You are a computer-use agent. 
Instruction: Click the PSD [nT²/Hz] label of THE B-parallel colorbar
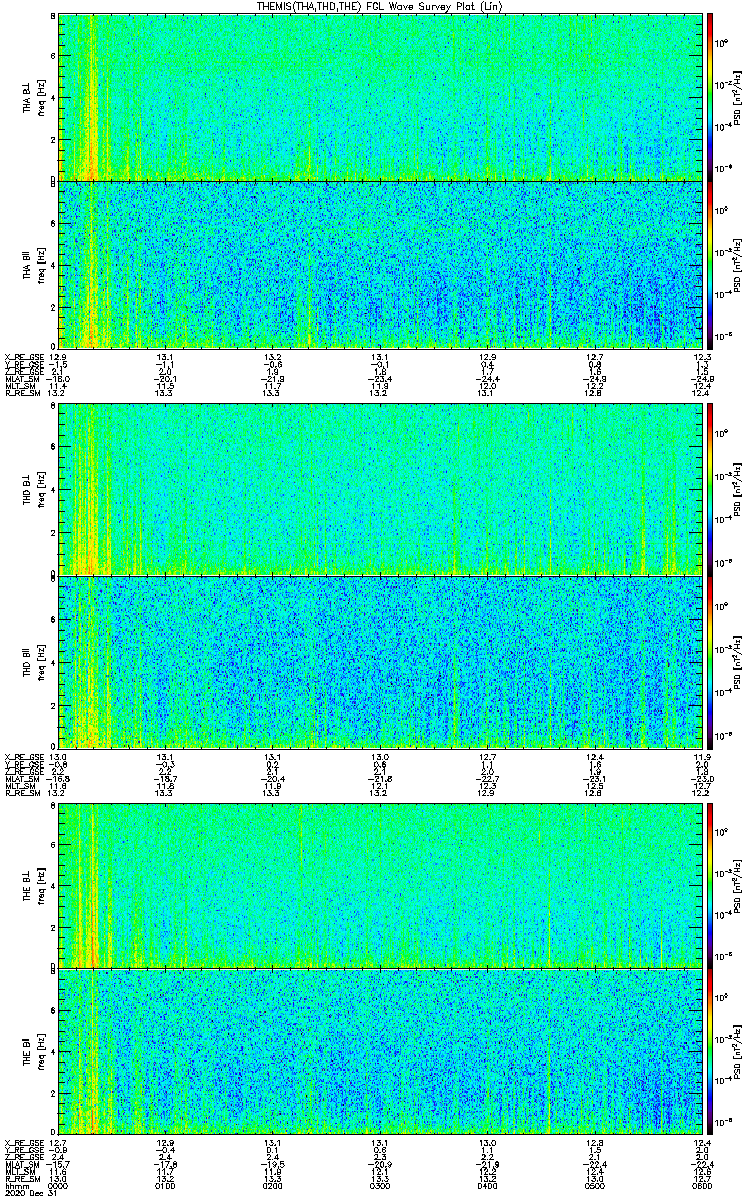pyautogui.click(x=739, y=1052)
